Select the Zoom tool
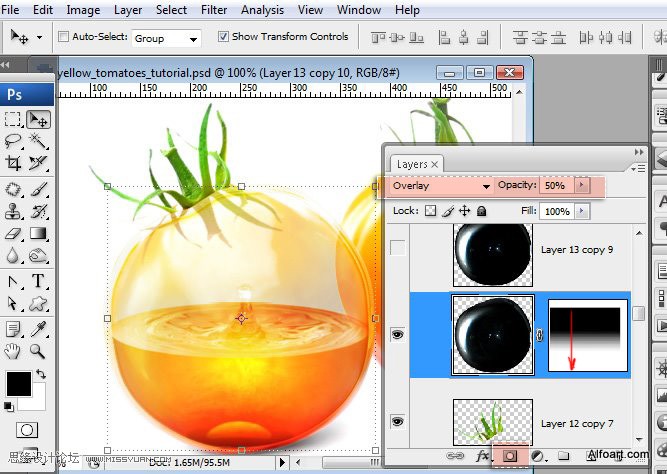This screenshot has width=667, height=474. [38, 350]
